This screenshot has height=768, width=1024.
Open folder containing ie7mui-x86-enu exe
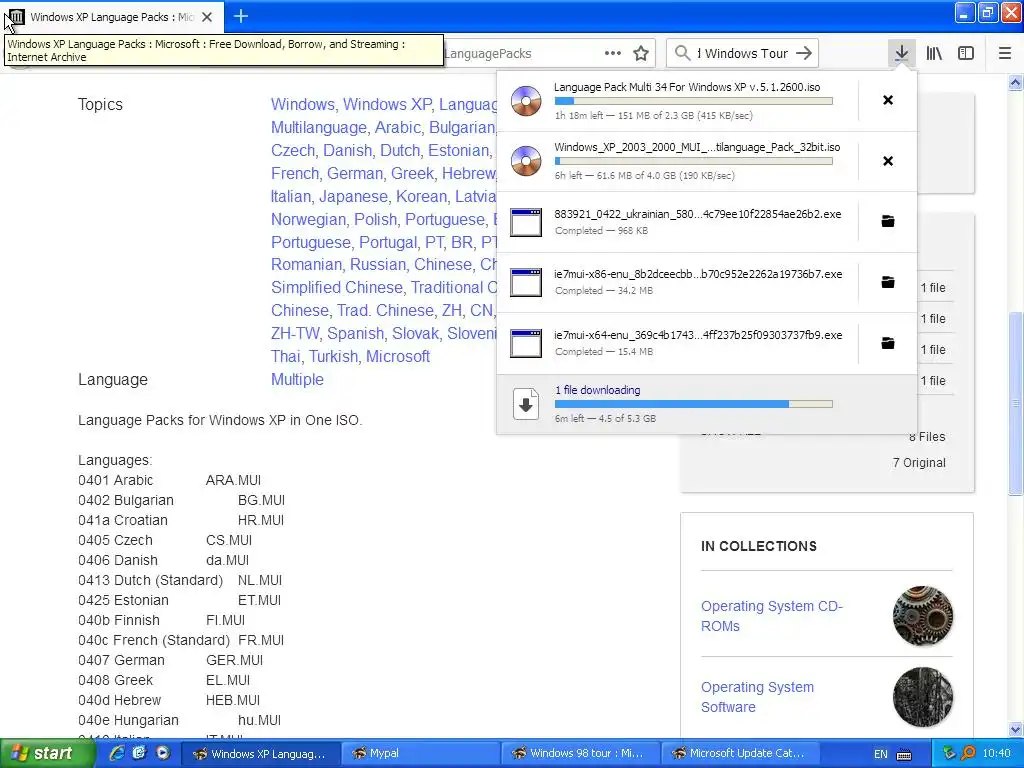coord(888,282)
